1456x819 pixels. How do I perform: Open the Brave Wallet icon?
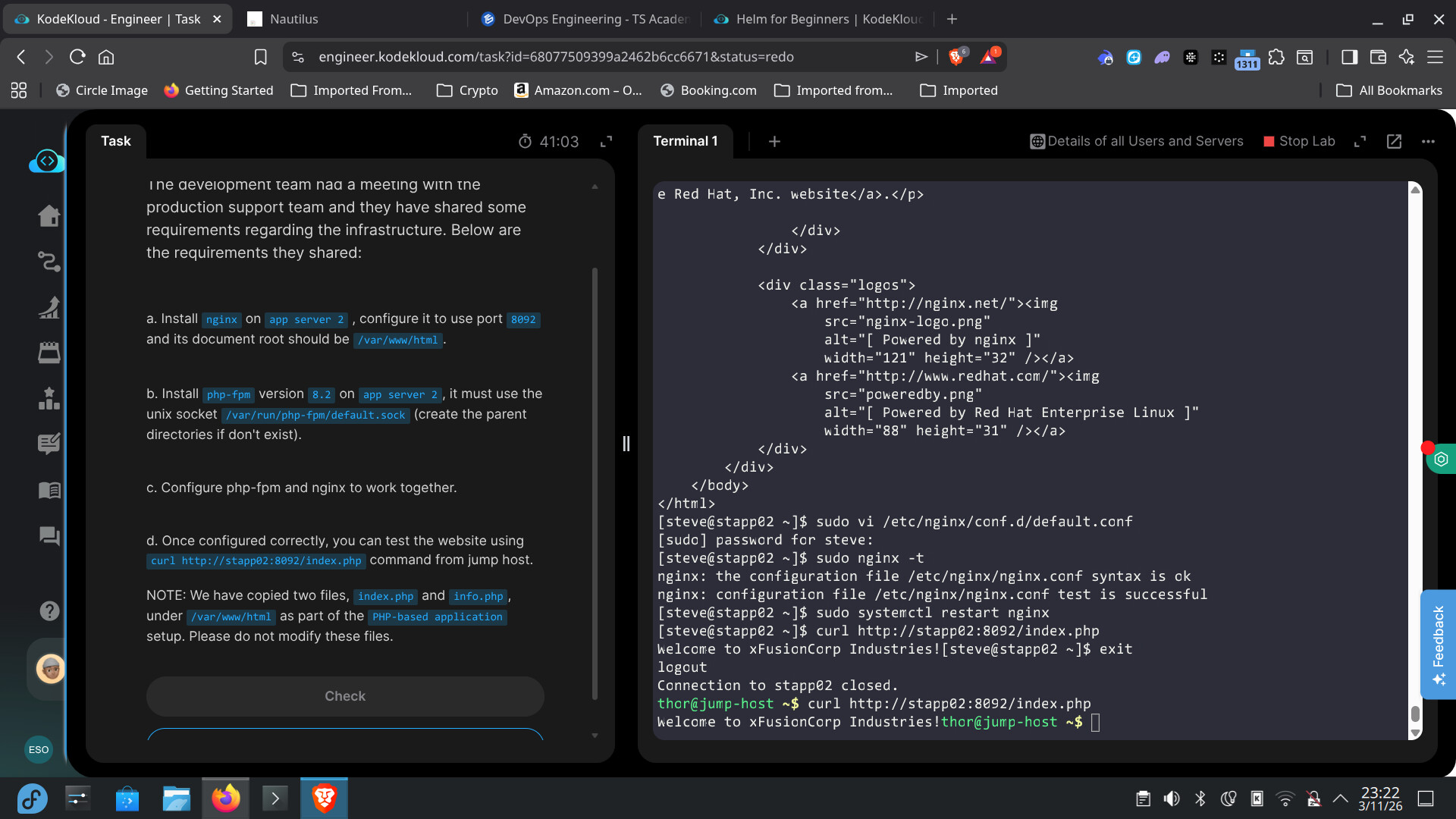coord(1378,57)
